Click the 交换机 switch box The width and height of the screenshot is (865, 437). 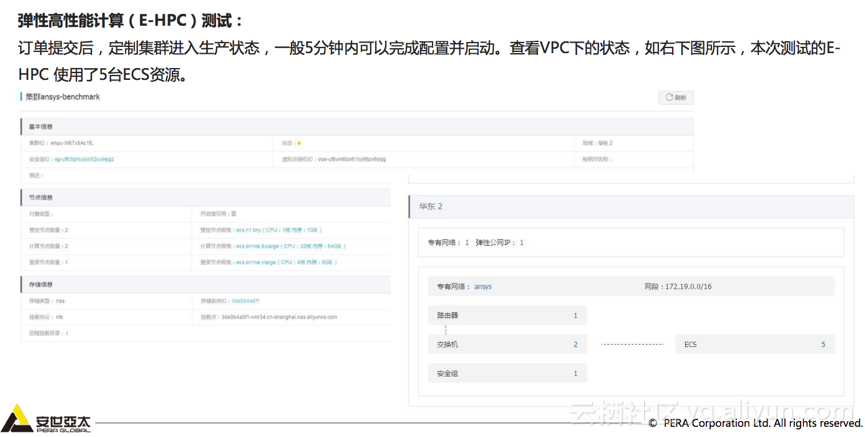[508, 344]
